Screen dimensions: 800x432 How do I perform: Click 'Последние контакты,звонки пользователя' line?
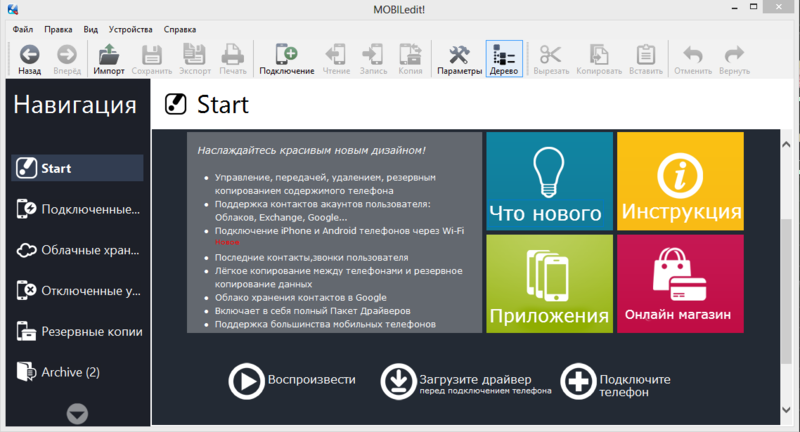coord(311,258)
